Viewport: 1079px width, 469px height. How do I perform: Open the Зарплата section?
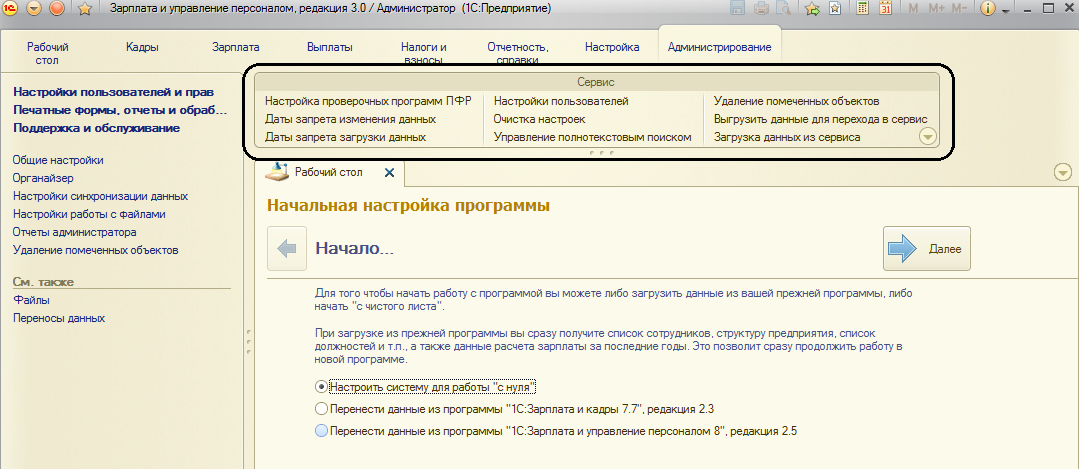tap(236, 47)
